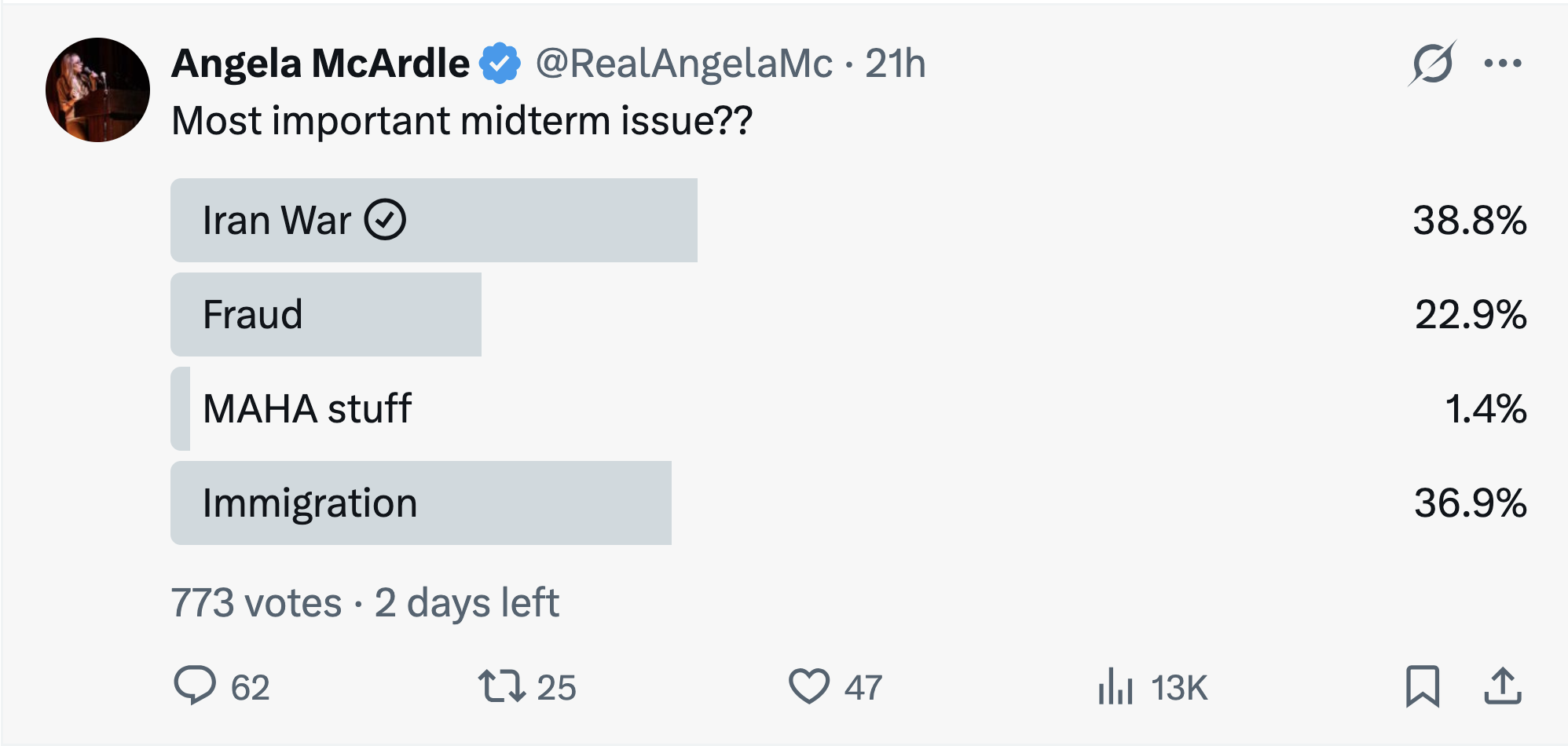Choose the MAHA stuff poll option
Image resolution: width=1568 pixels, height=746 pixels.
click(307, 409)
